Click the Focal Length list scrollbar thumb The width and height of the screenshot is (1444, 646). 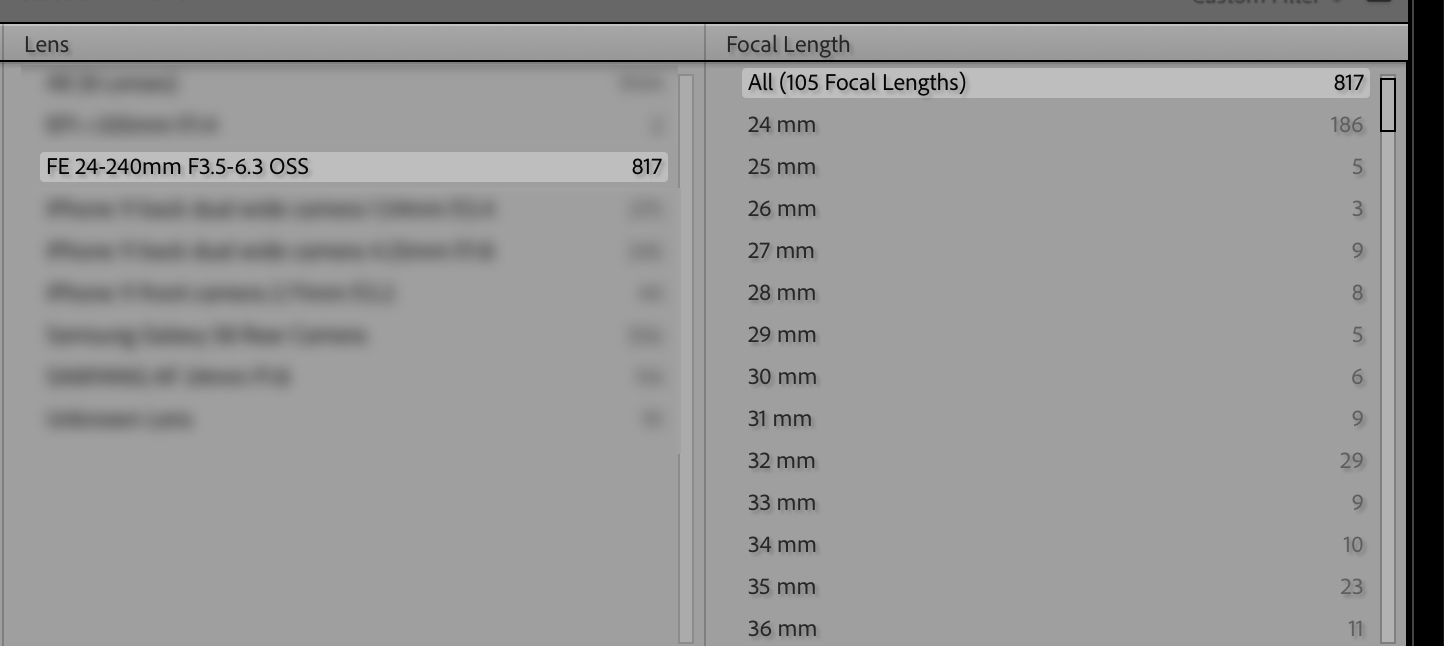(x=1387, y=104)
